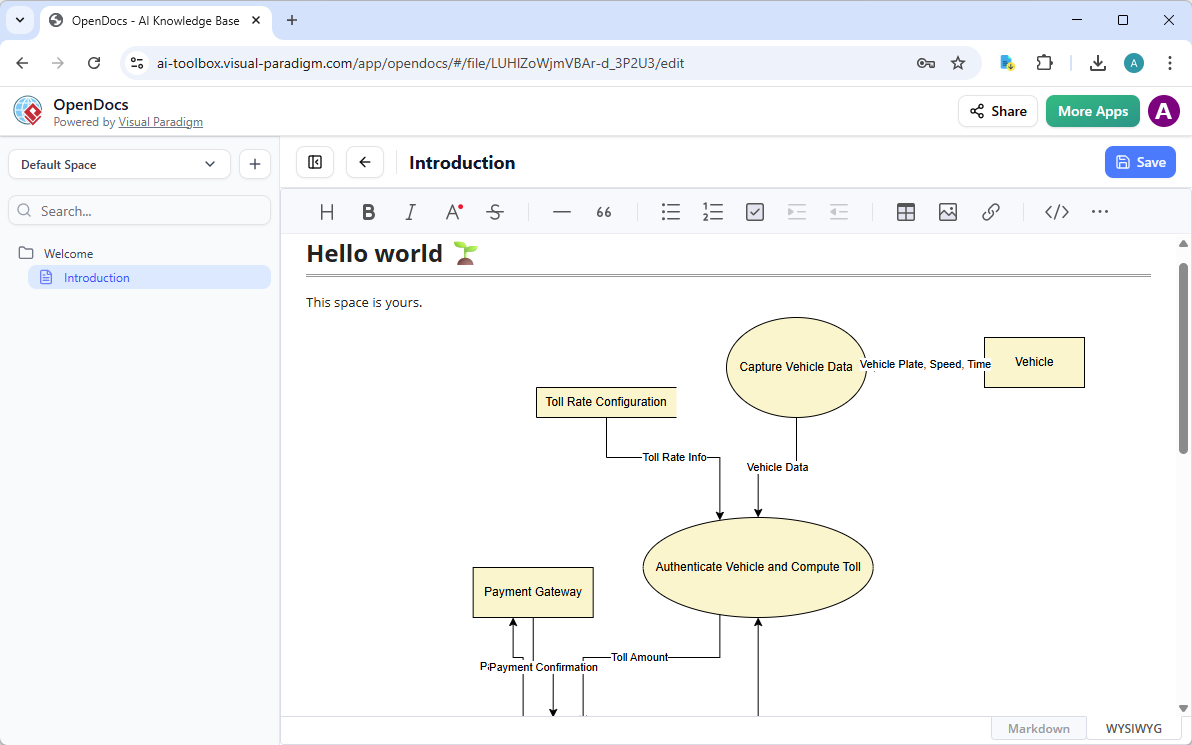Insert a table into the document
This screenshot has height=745, width=1192.
tap(905, 211)
